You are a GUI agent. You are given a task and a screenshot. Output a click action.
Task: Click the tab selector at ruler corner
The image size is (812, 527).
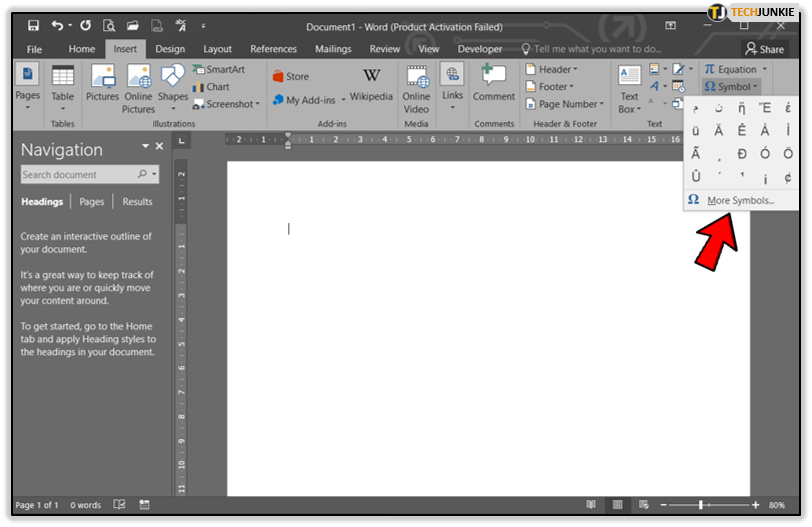tap(181, 140)
